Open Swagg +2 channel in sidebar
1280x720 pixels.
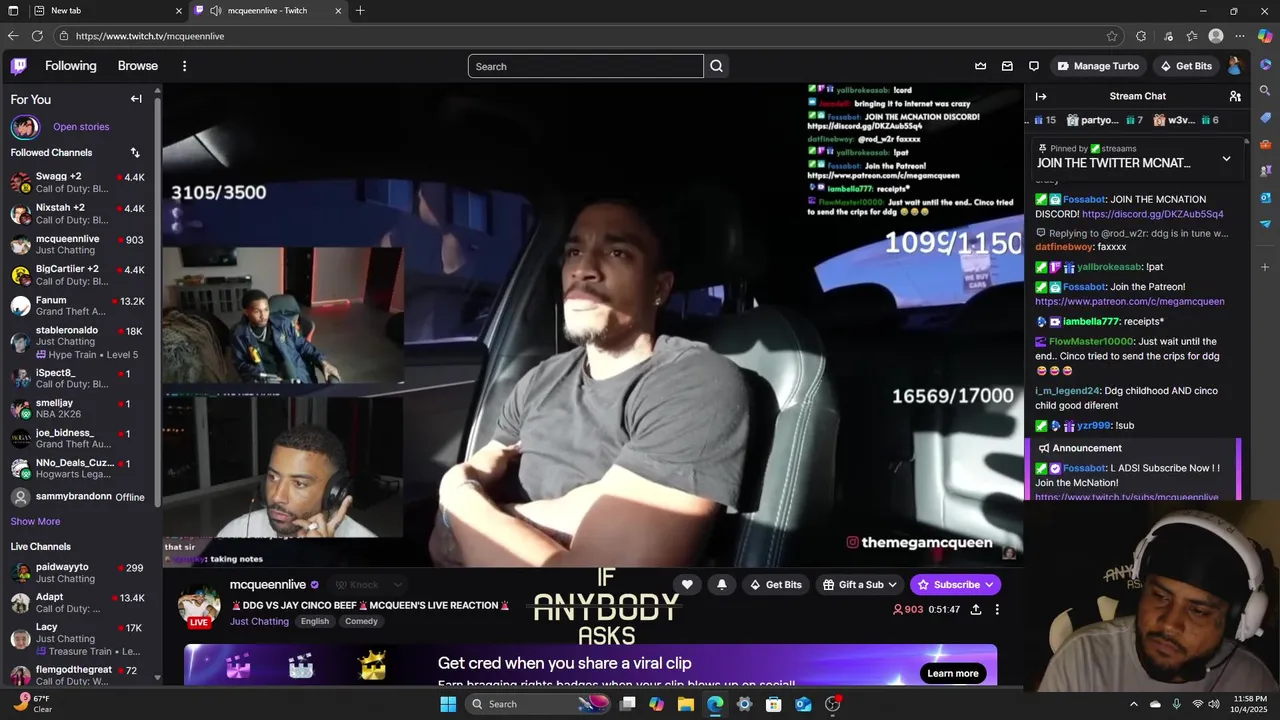coord(78,182)
